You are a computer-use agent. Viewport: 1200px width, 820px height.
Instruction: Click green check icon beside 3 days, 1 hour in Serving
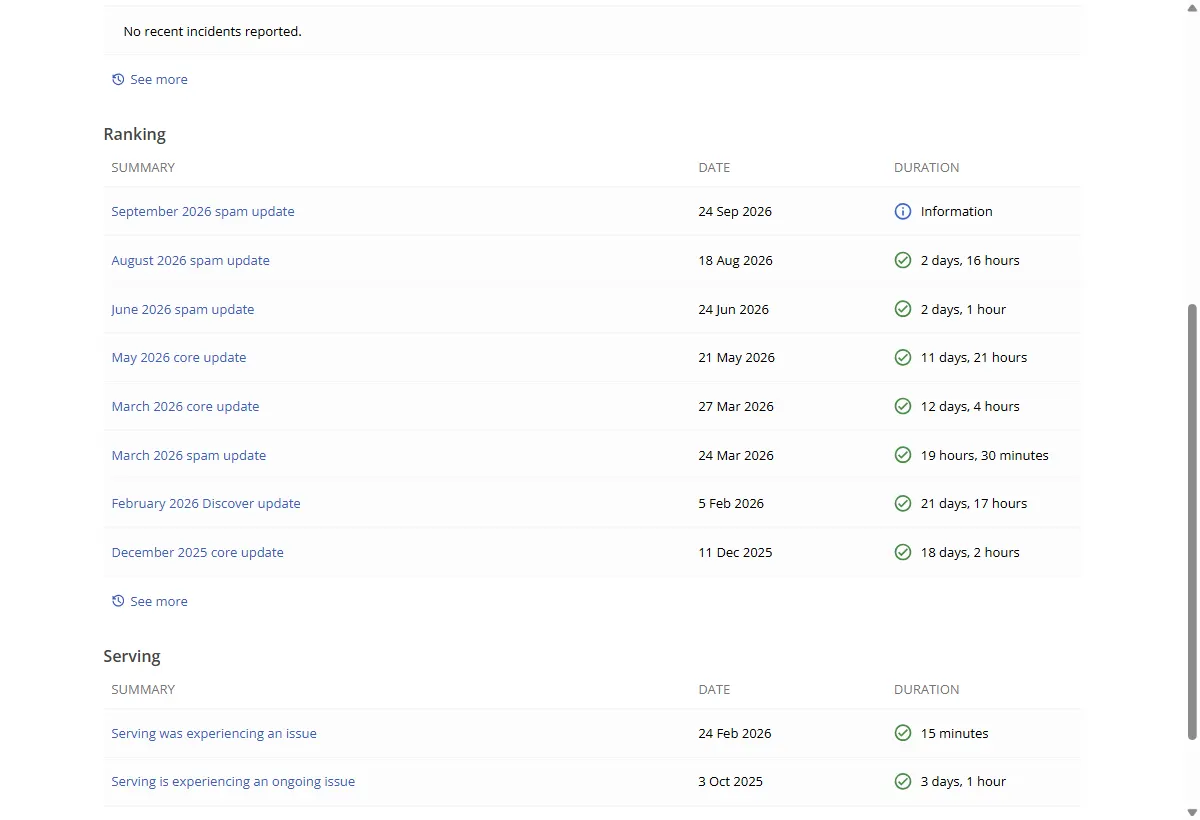(903, 781)
